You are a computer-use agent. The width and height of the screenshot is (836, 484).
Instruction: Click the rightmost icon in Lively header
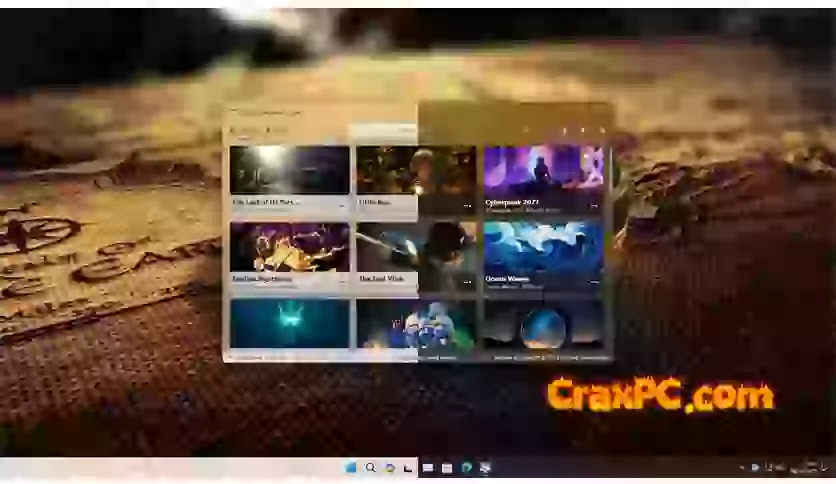coord(602,130)
